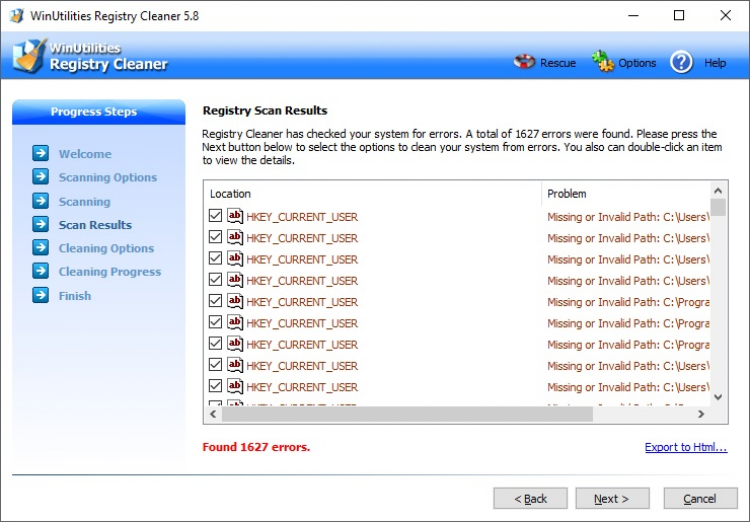Select the Scan Results step
Screen dimensions: 750x522
click(95, 225)
